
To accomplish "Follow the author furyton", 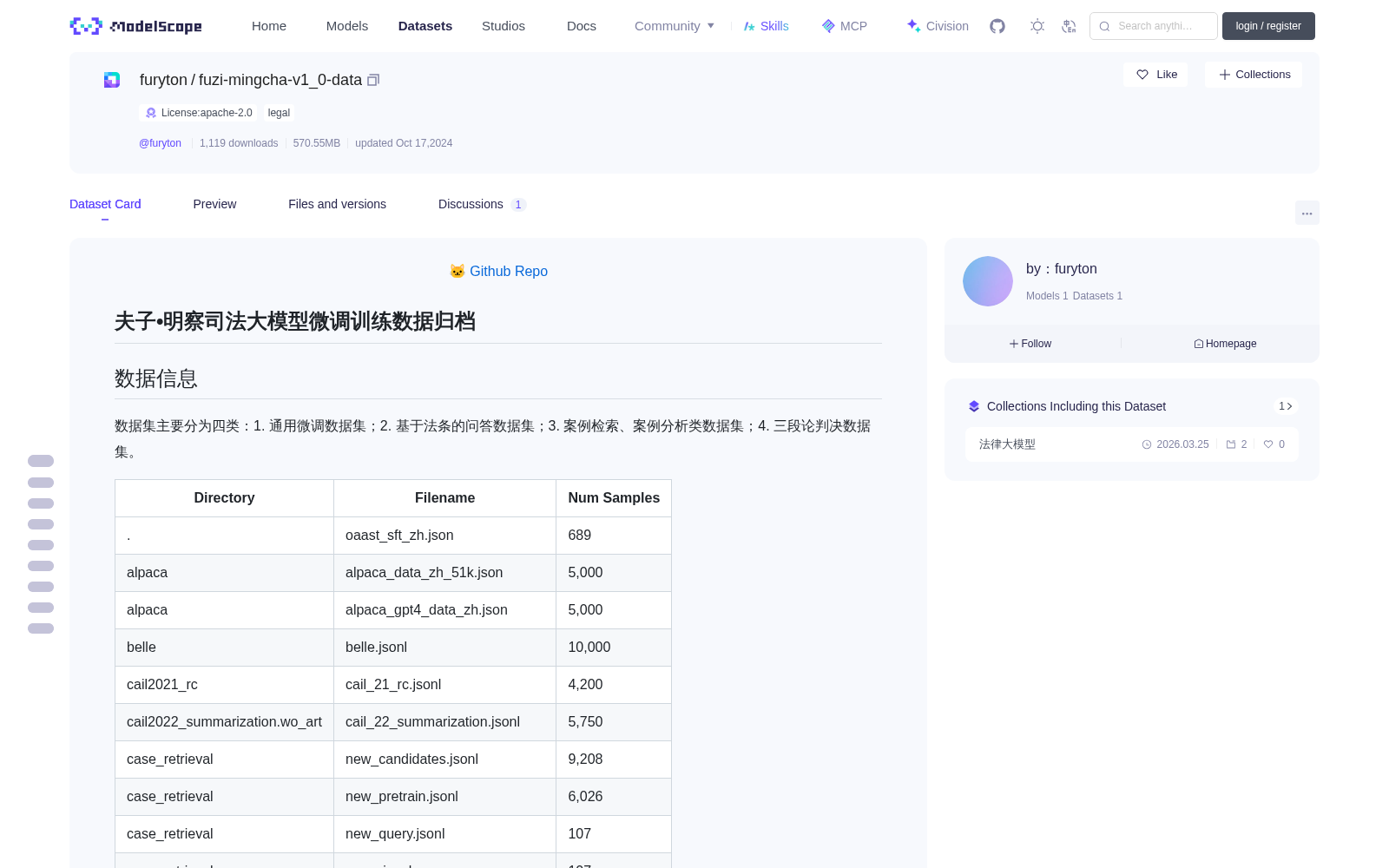I will pos(1030,344).
